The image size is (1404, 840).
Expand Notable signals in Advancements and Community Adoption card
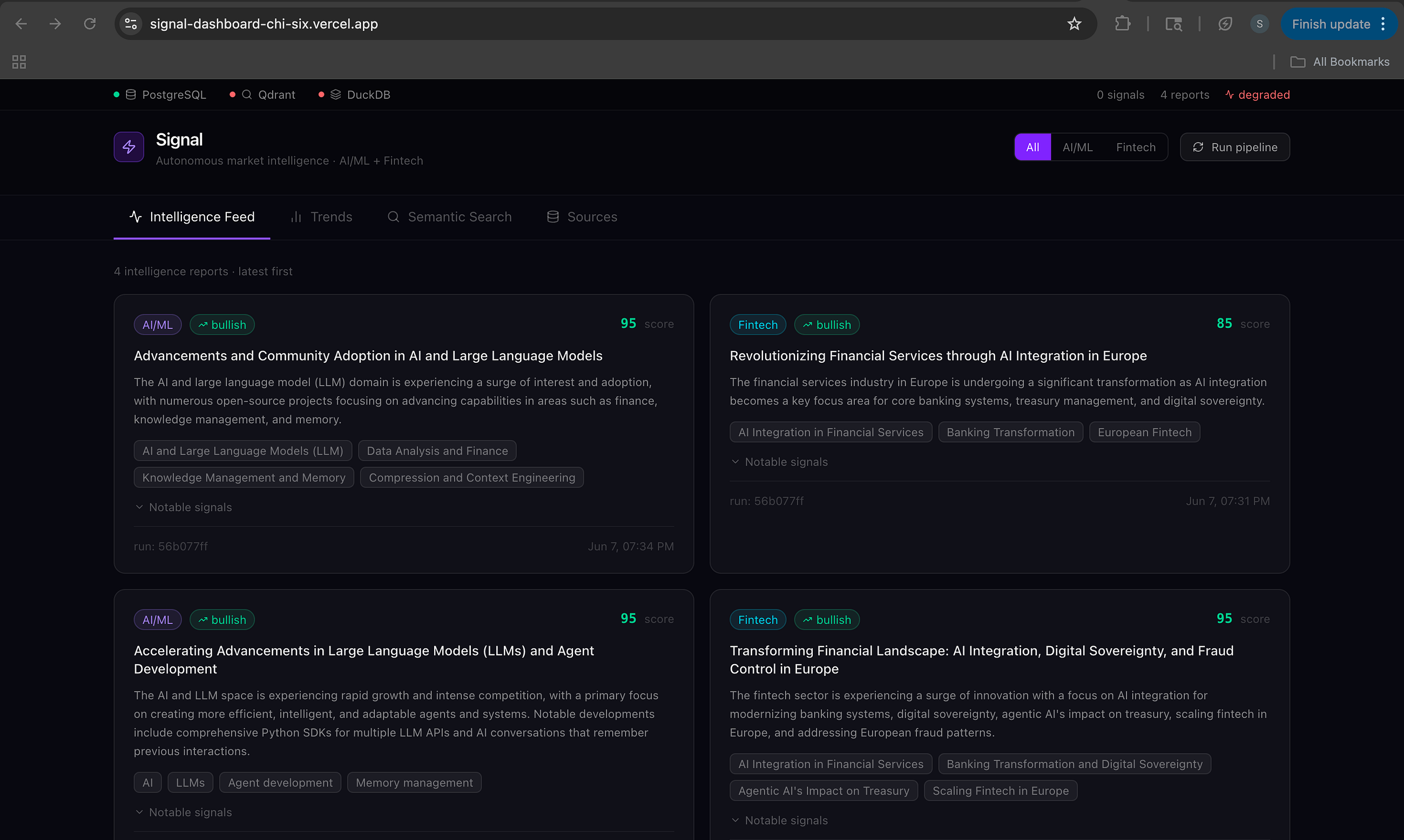click(x=184, y=507)
